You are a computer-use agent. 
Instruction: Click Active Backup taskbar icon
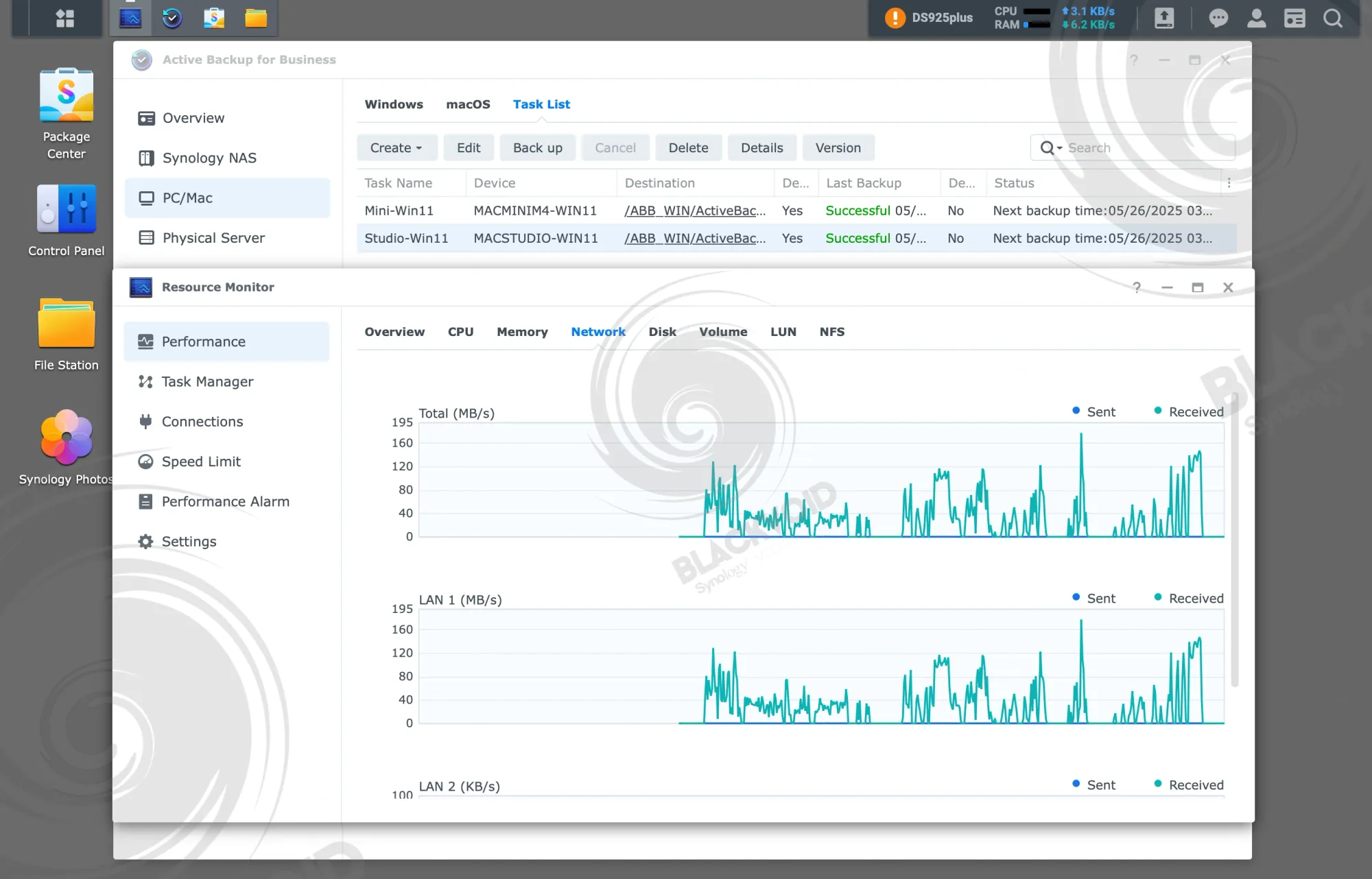(x=172, y=18)
